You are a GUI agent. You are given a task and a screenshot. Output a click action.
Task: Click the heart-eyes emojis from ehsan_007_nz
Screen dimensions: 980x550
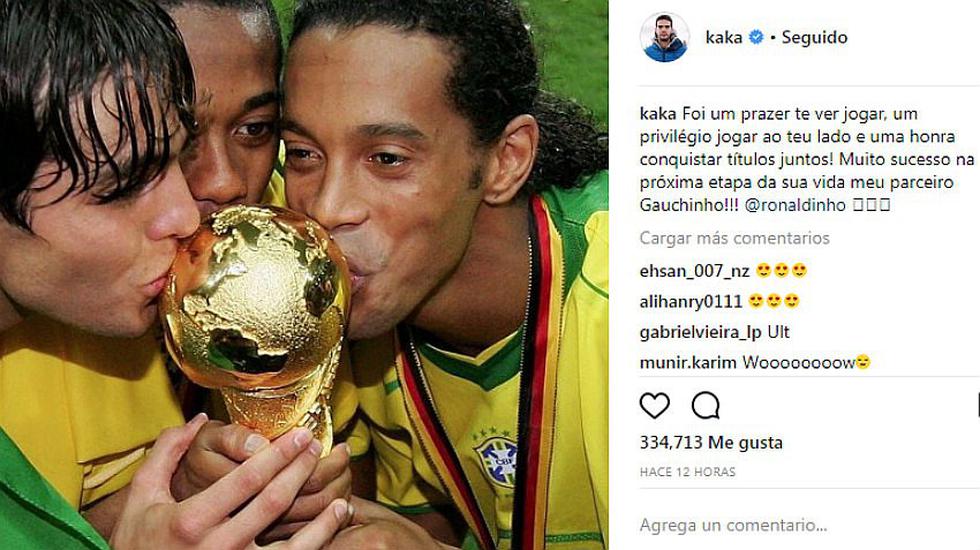pyautogui.click(x=781, y=271)
